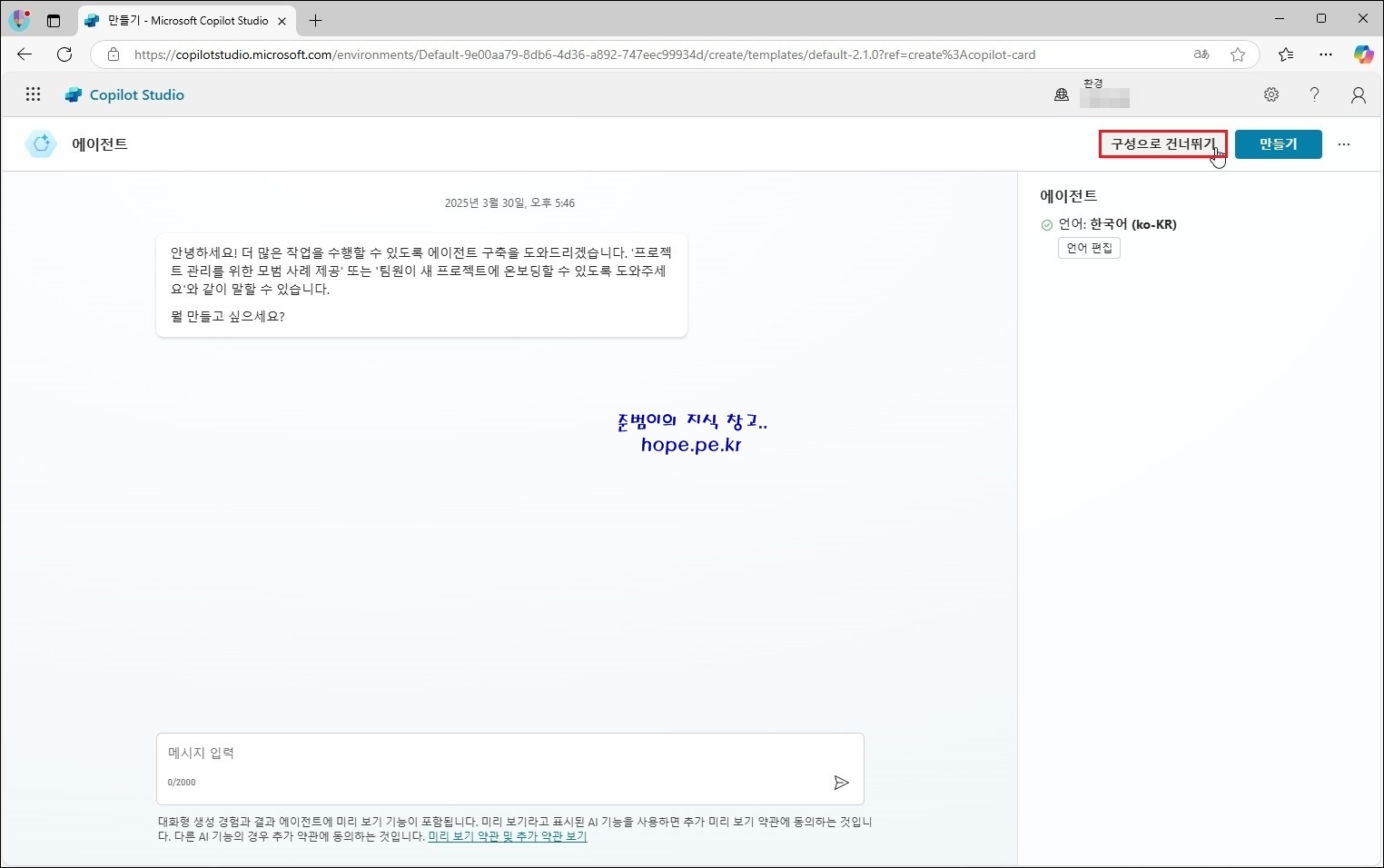Send the message with arrow icon
This screenshot has width=1384, height=868.
tap(841, 783)
